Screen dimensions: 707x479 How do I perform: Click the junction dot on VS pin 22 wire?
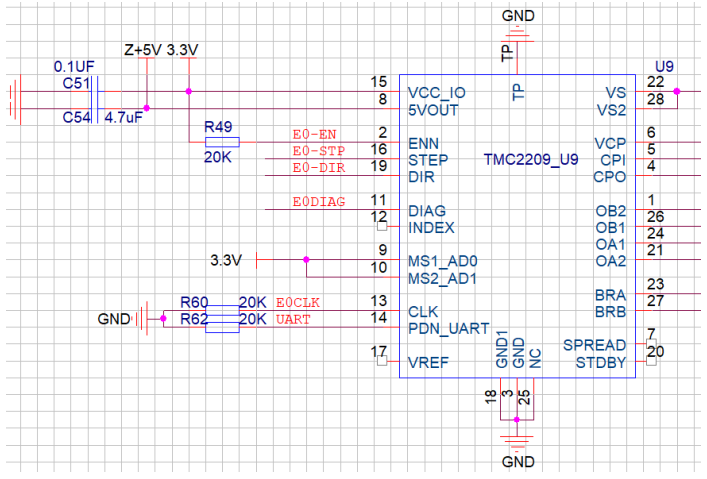coord(677,92)
